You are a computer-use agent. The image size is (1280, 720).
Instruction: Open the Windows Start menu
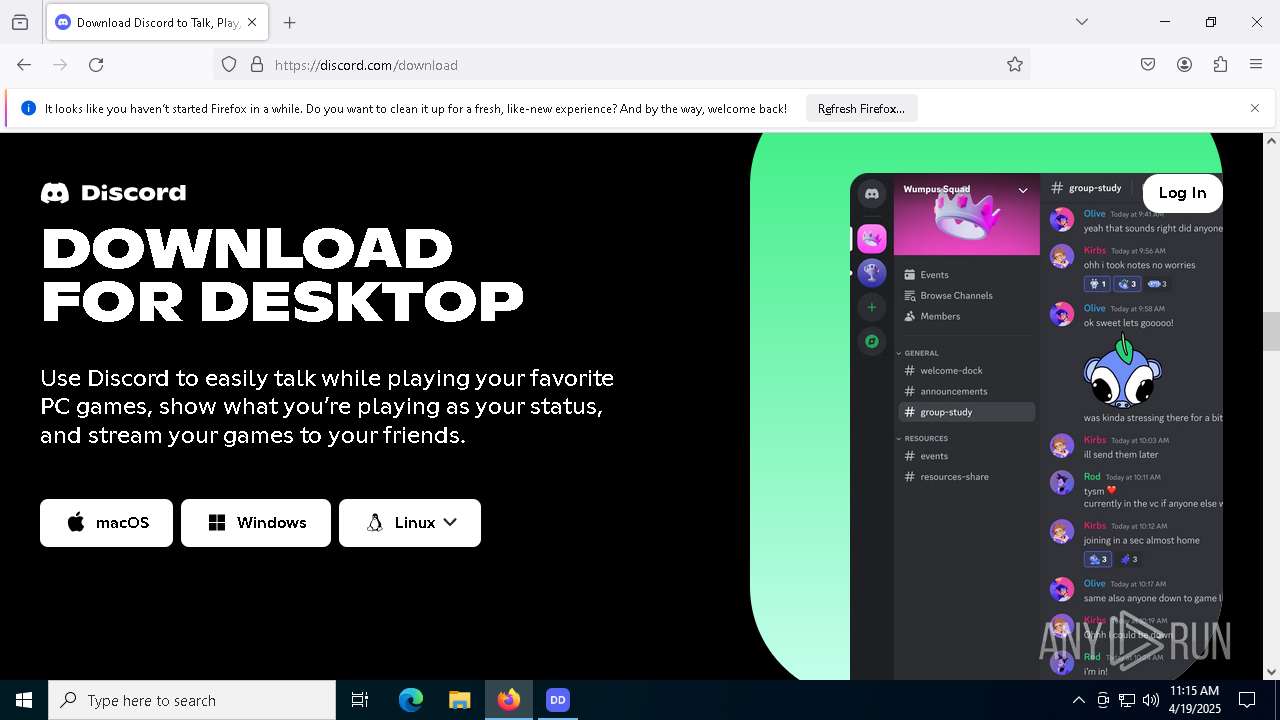24,700
